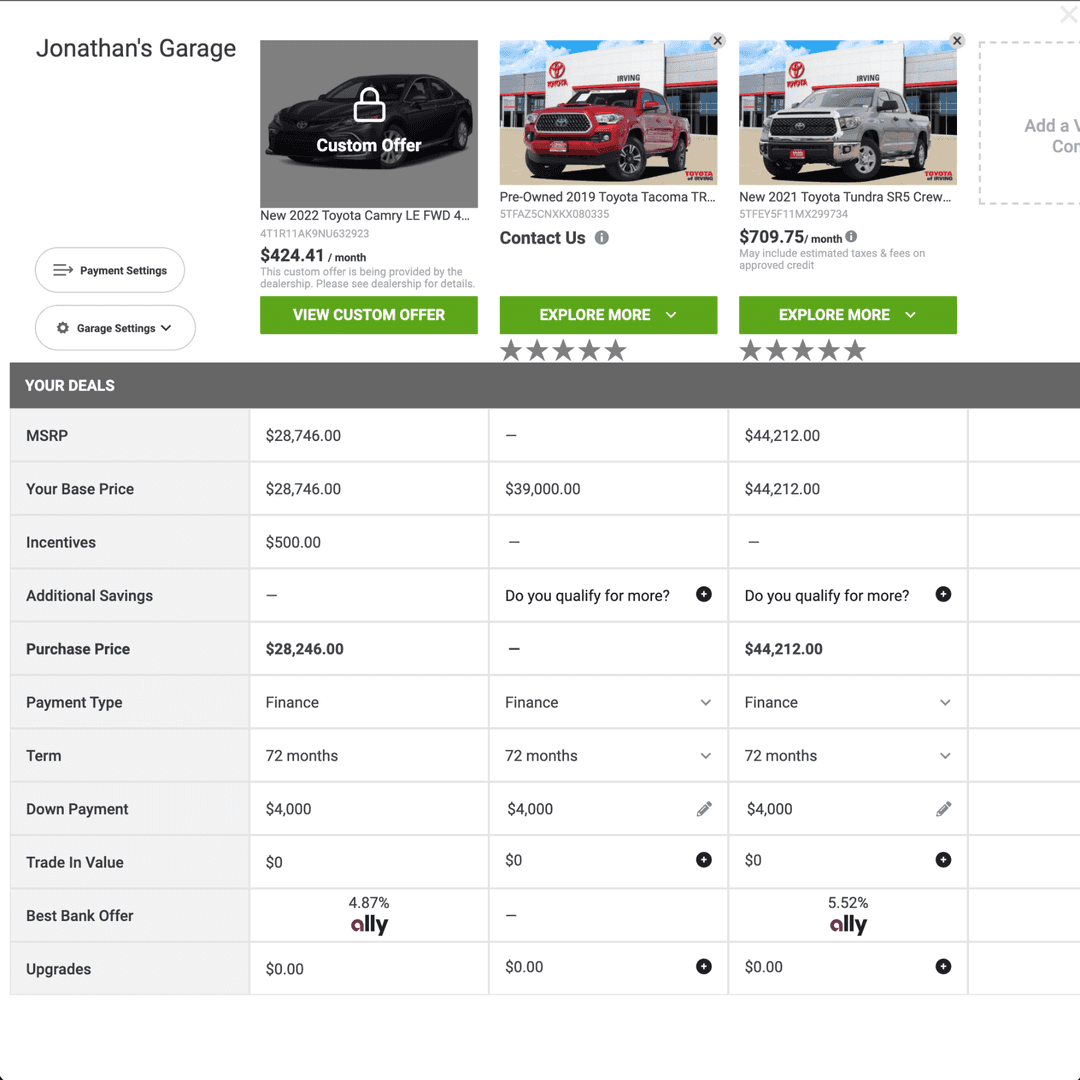The height and width of the screenshot is (1080, 1080).
Task: Click the Jonathan's Garage heading
Action: (x=136, y=48)
